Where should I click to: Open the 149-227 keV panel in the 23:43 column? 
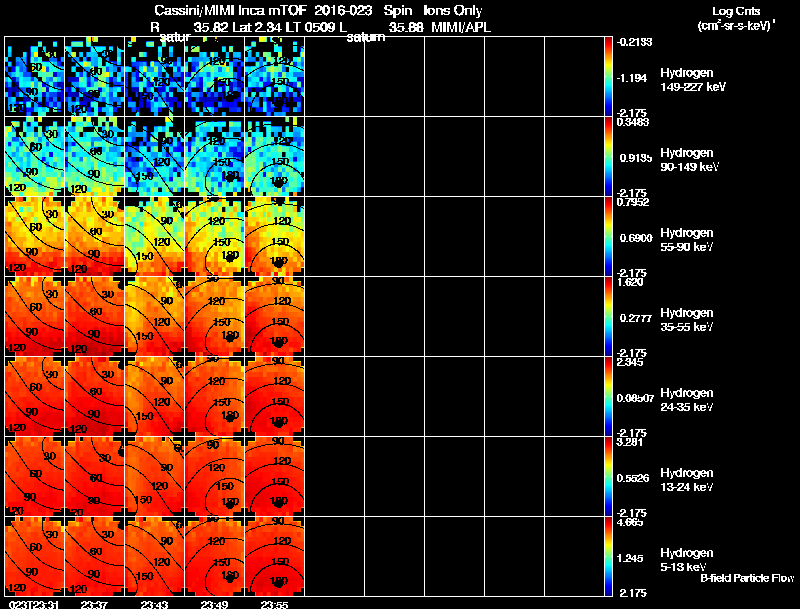coord(155,77)
